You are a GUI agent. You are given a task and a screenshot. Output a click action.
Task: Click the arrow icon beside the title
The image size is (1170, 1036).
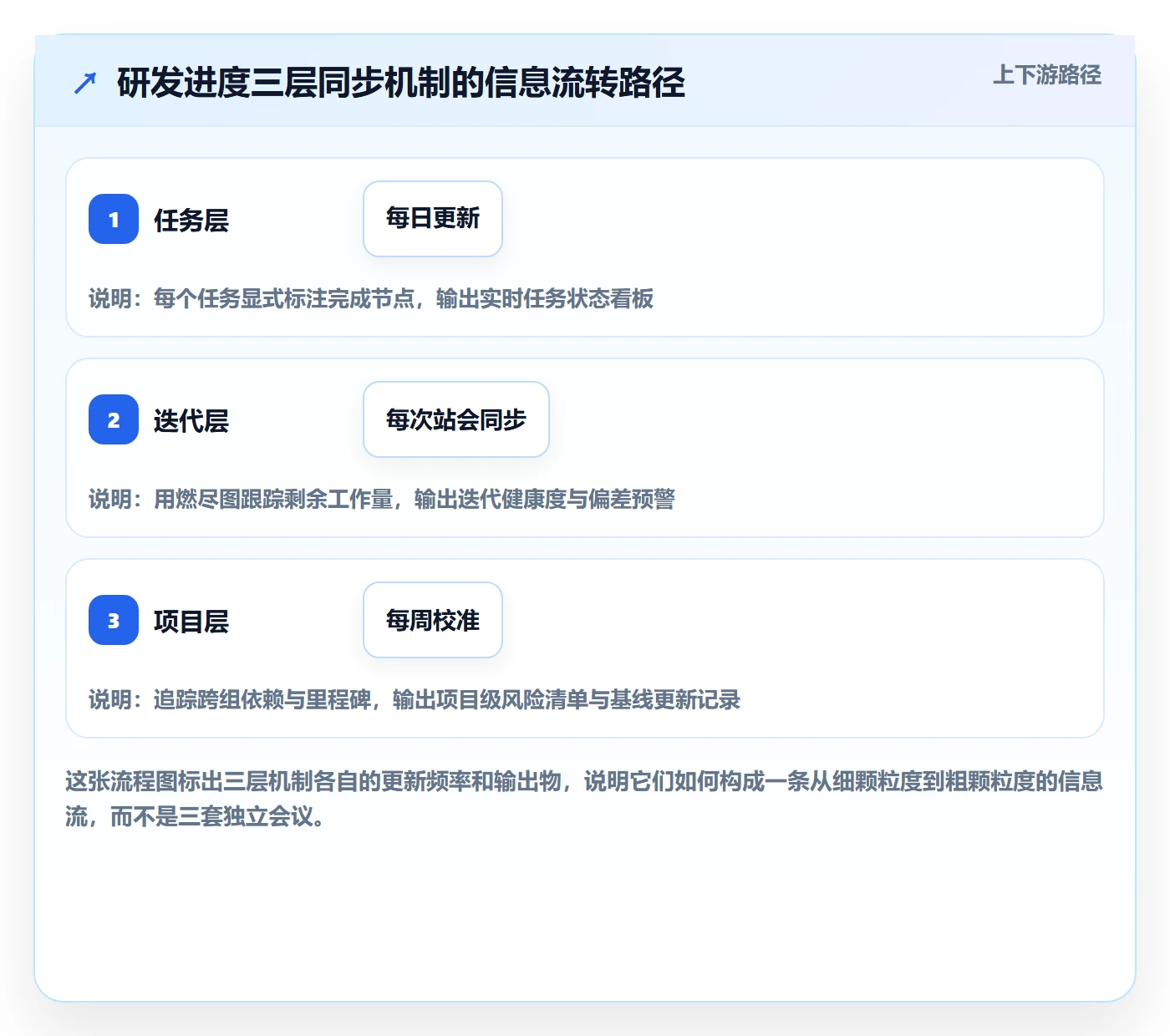pyautogui.click(x=85, y=83)
